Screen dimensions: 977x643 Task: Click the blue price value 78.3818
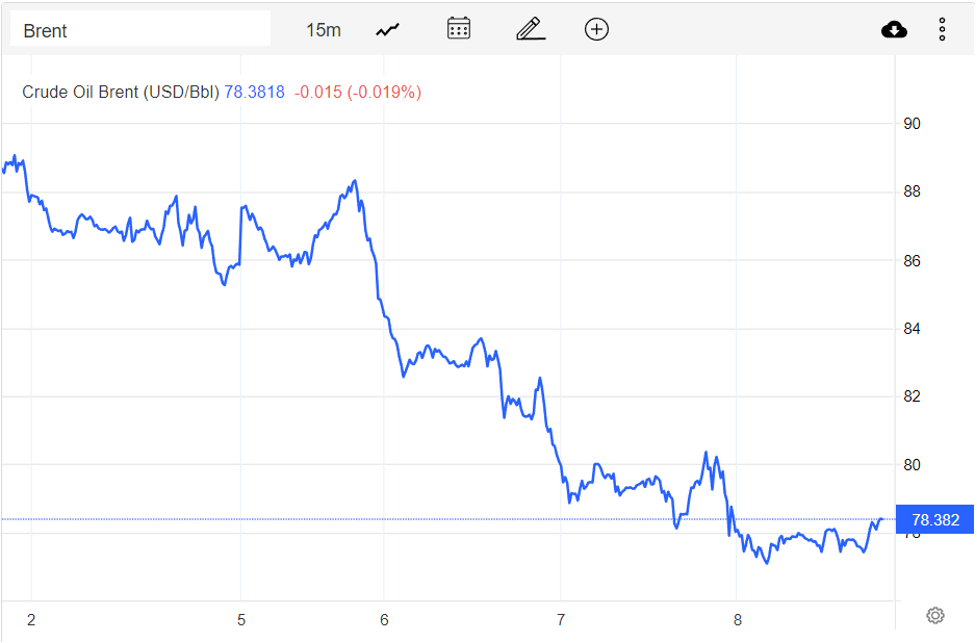coord(257,91)
